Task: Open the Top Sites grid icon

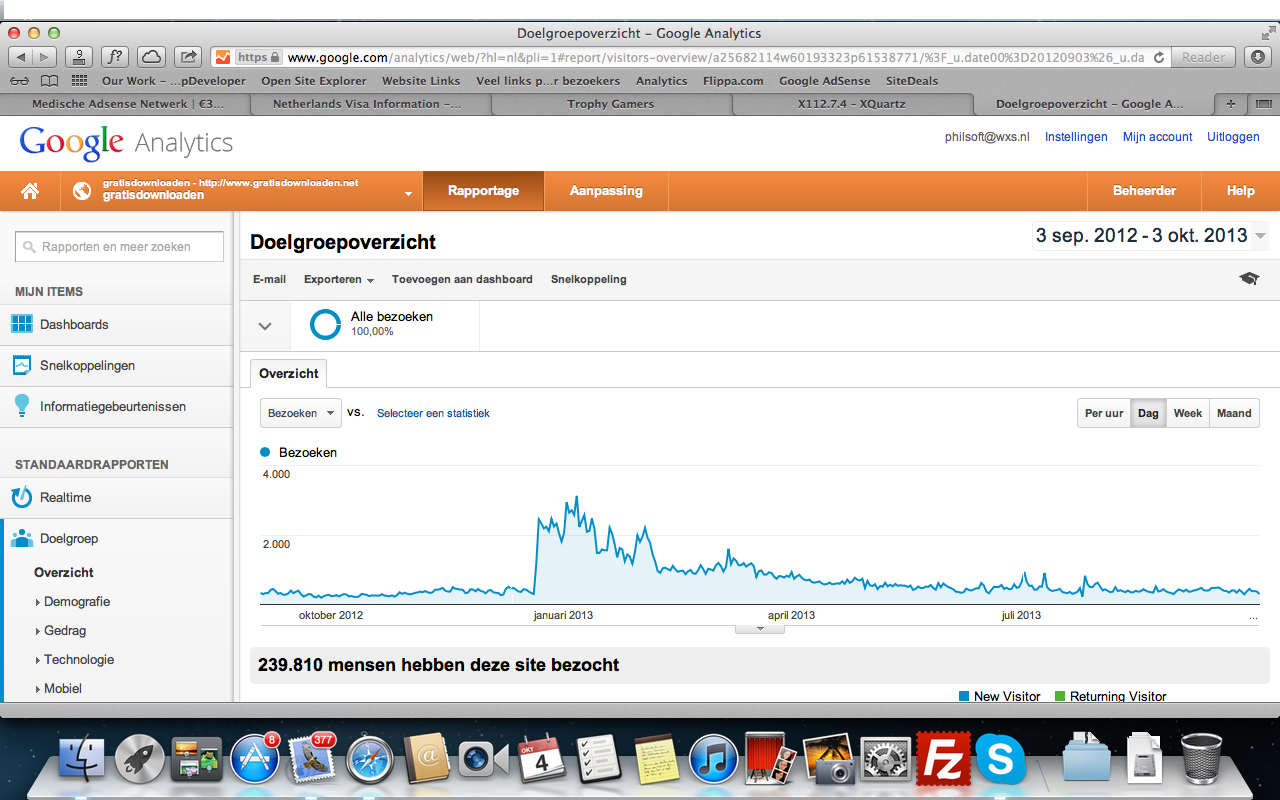Action: (x=79, y=81)
